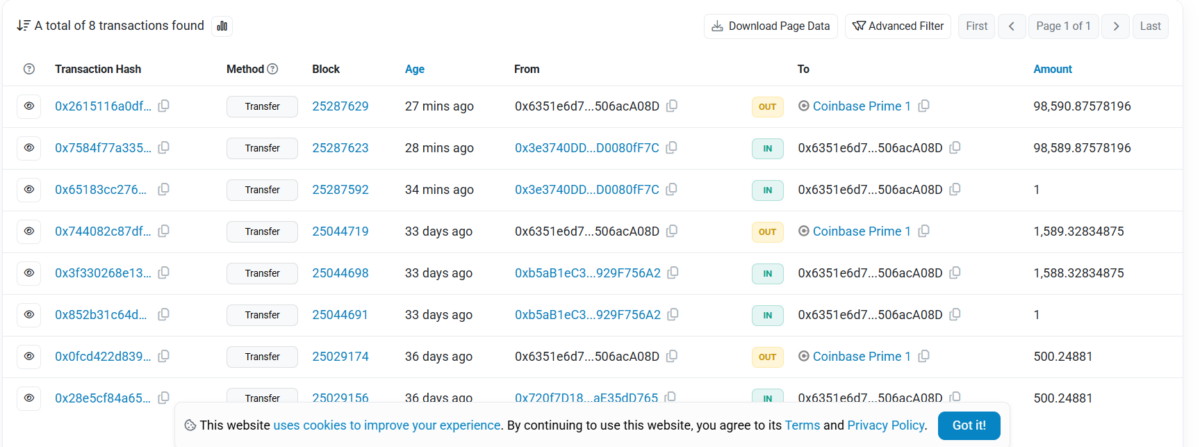Viewport: 1200px width, 447px height.
Task: Open the transactions analytics chart icon
Action: click(x=222, y=26)
